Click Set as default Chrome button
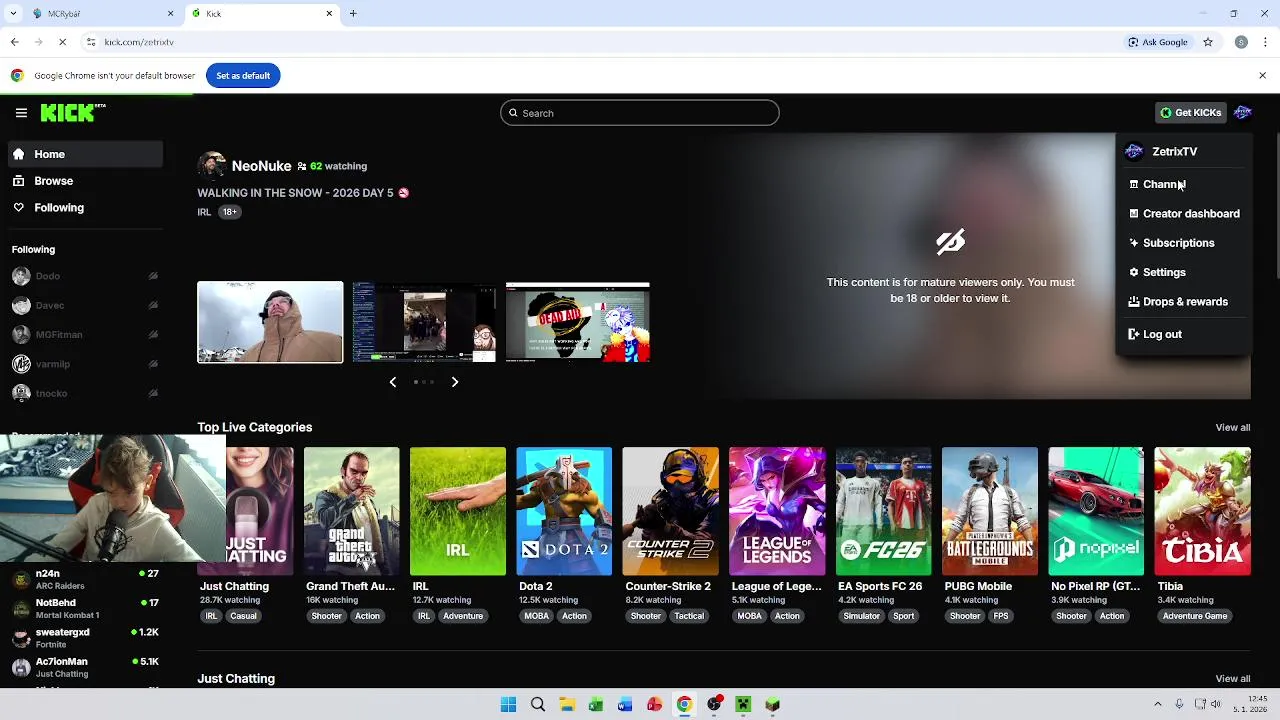The height and width of the screenshot is (720, 1280). tap(243, 76)
